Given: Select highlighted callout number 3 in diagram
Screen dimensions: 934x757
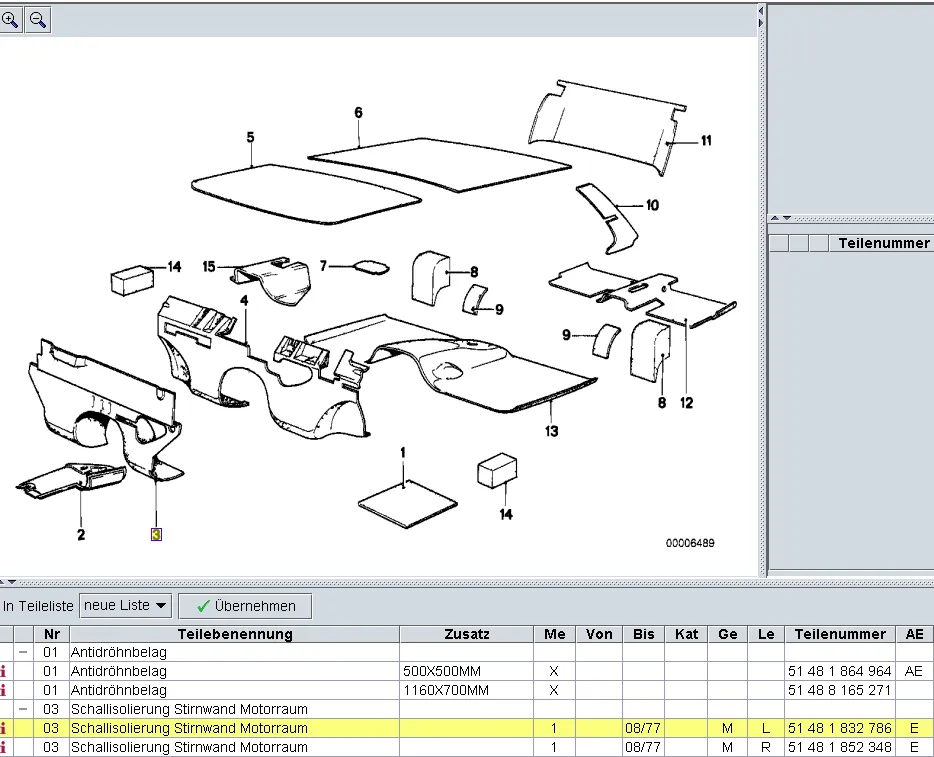Looking at the screenshot, I should pyautogui.click(x=156, y=534).
